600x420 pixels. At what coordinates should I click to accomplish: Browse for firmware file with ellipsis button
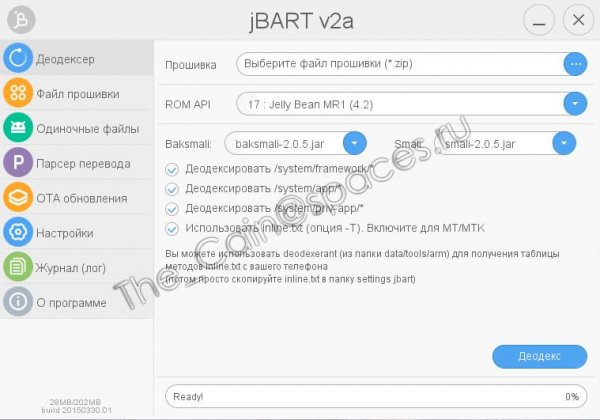click(x=575, y=64)
